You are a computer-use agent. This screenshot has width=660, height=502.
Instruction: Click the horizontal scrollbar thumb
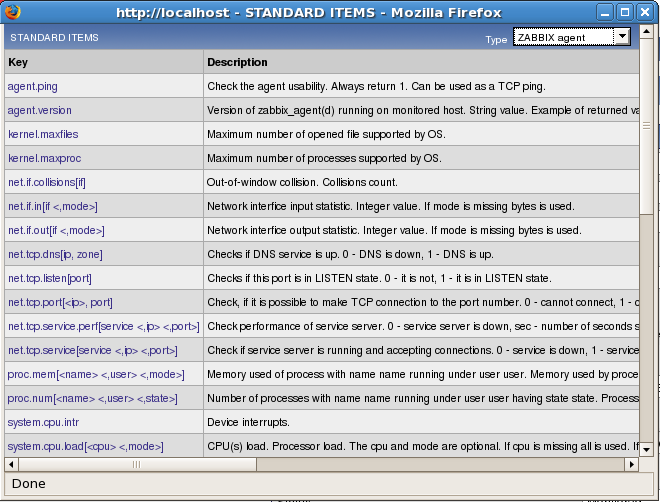pyautogui.click(x=137, y=465)
